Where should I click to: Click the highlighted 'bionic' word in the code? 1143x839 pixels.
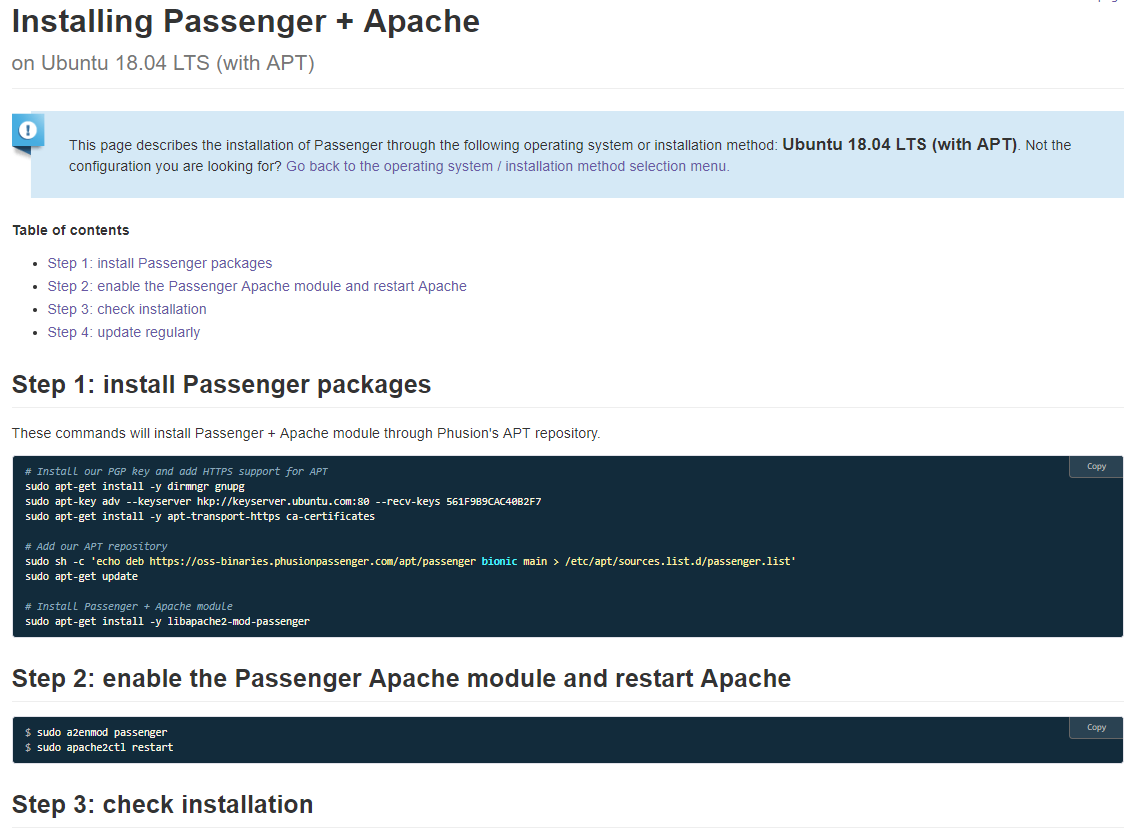point(499,561)
